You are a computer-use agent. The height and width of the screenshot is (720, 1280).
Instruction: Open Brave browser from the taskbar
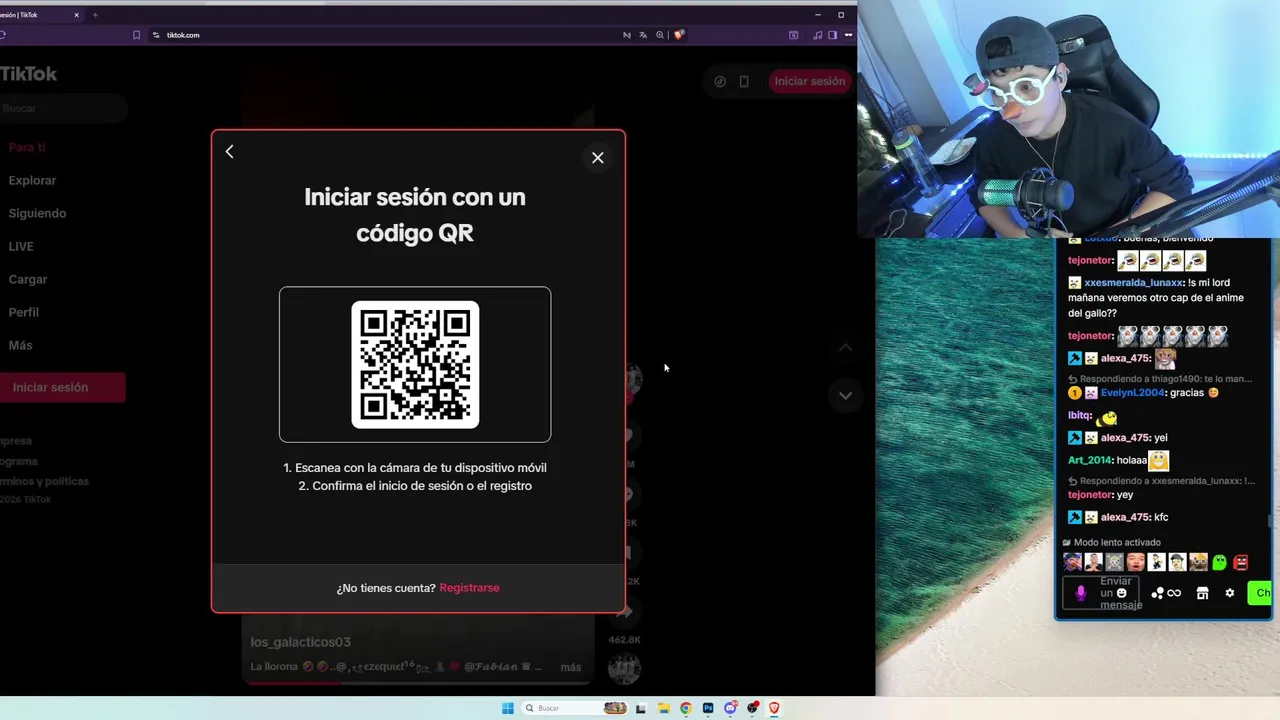tap(774, 708)
